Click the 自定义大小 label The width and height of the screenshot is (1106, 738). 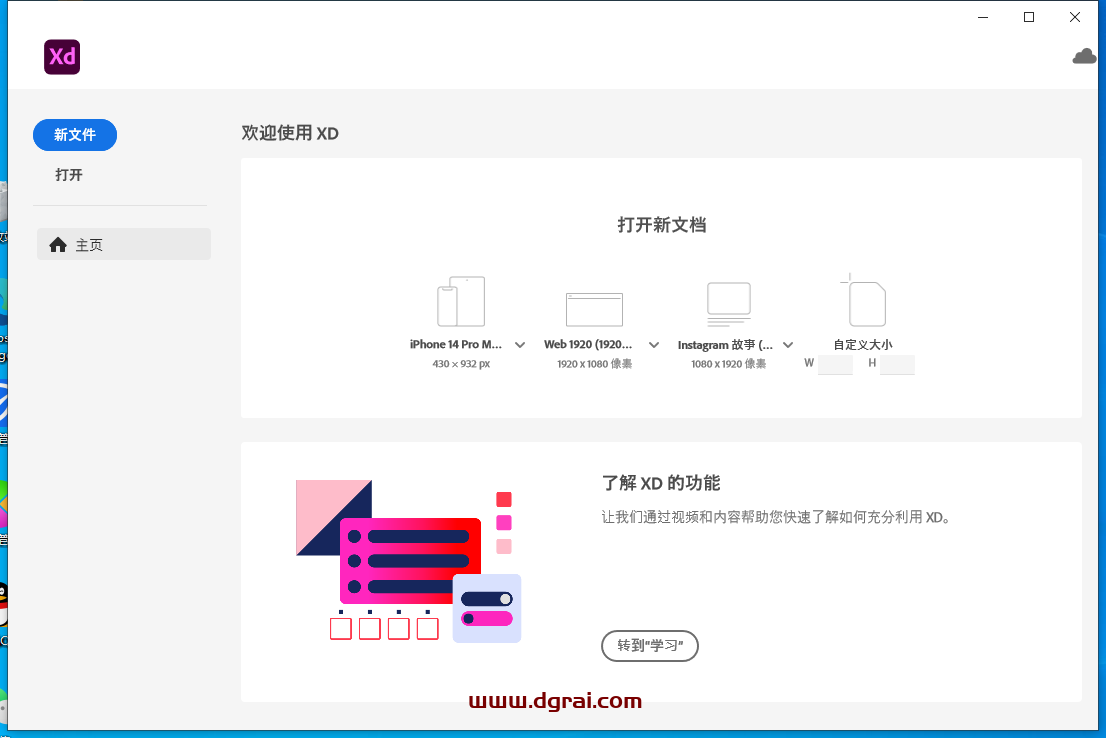point(863,345)
